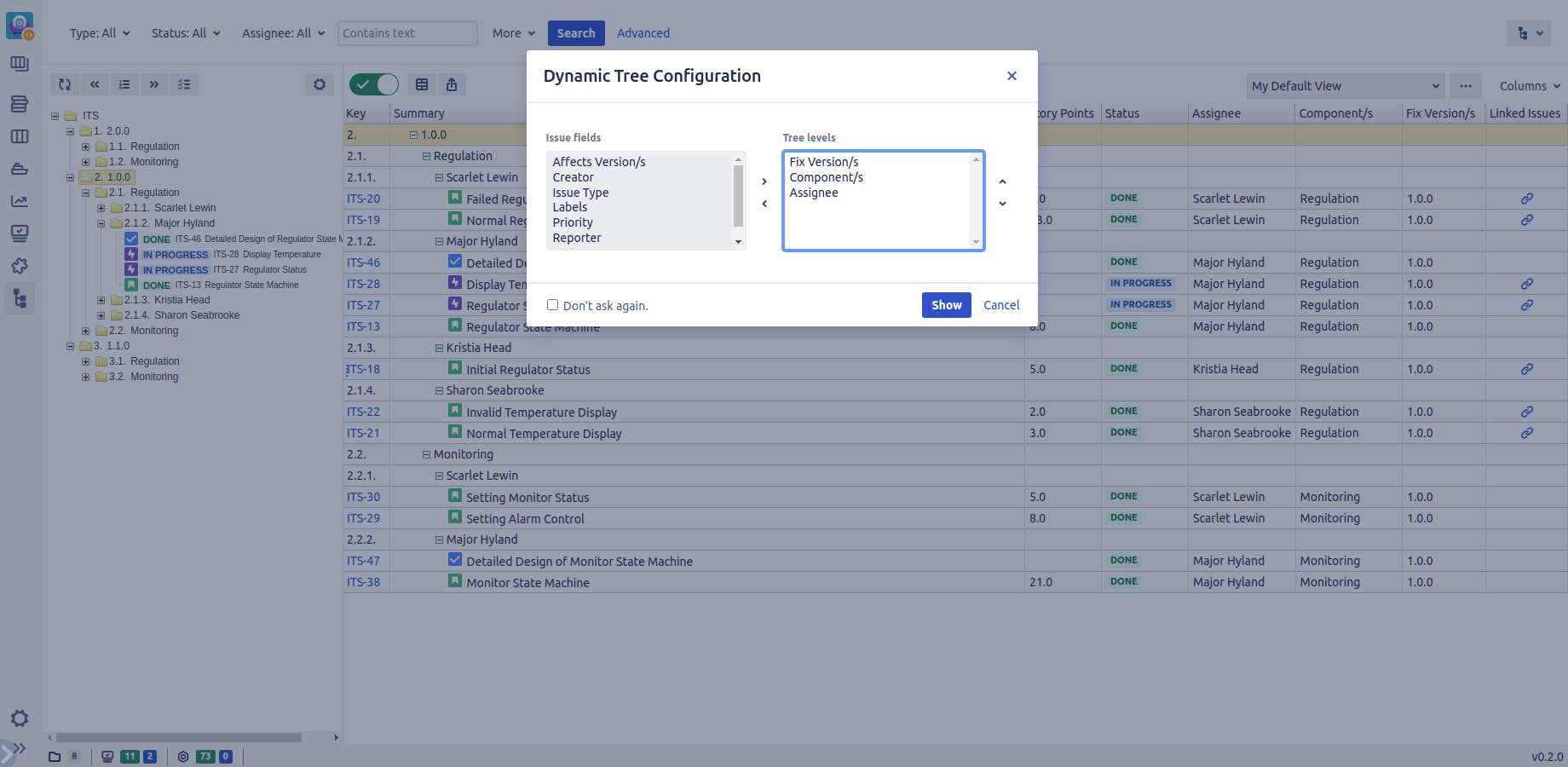1568x767 pixels.
Task: Open the Assignee: All filter dropdown
Action: 284,33
